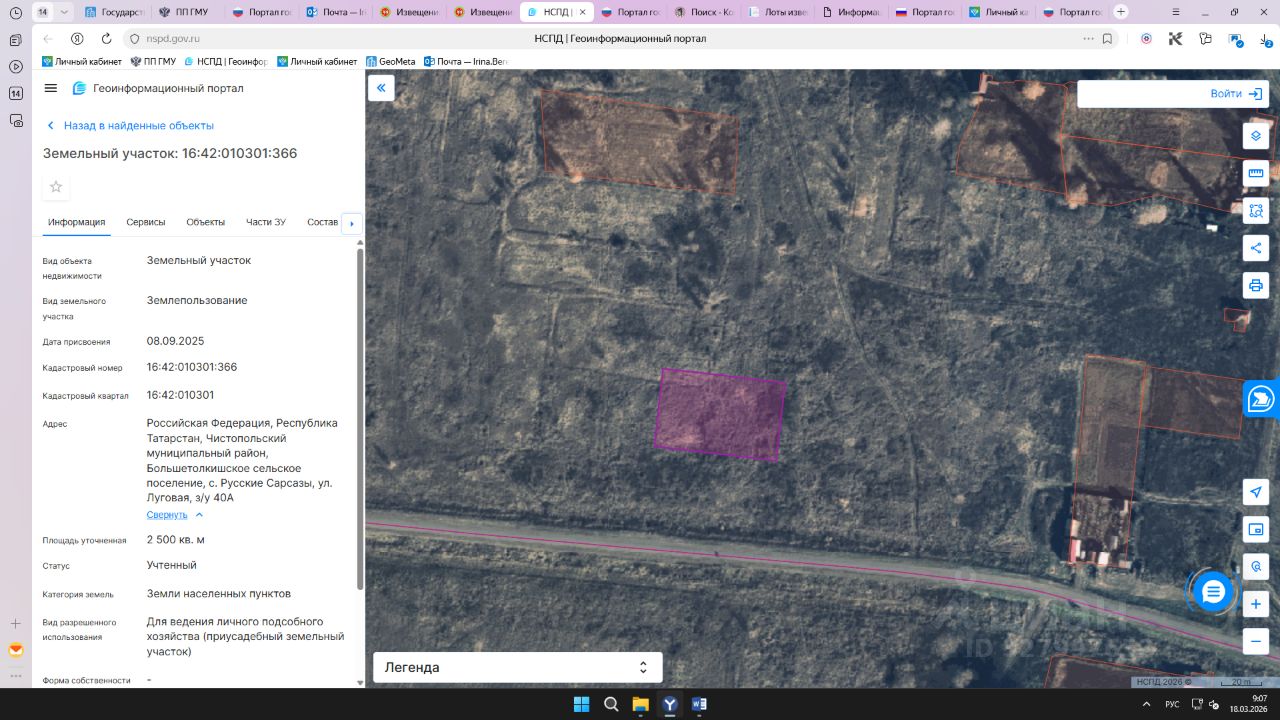
Task: Click the Геоинформационный портал logo title
Action: point(158,88)
